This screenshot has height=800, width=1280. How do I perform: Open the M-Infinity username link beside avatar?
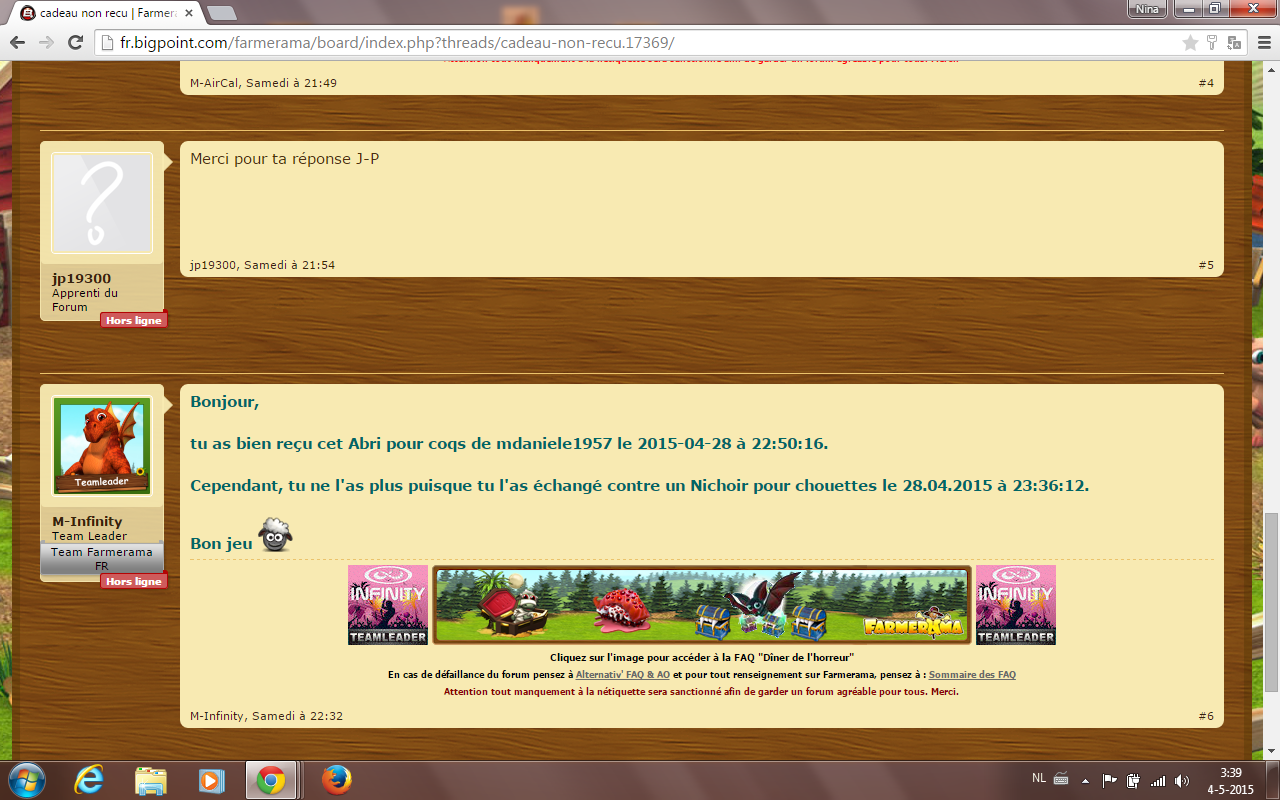tap(87, 521)
